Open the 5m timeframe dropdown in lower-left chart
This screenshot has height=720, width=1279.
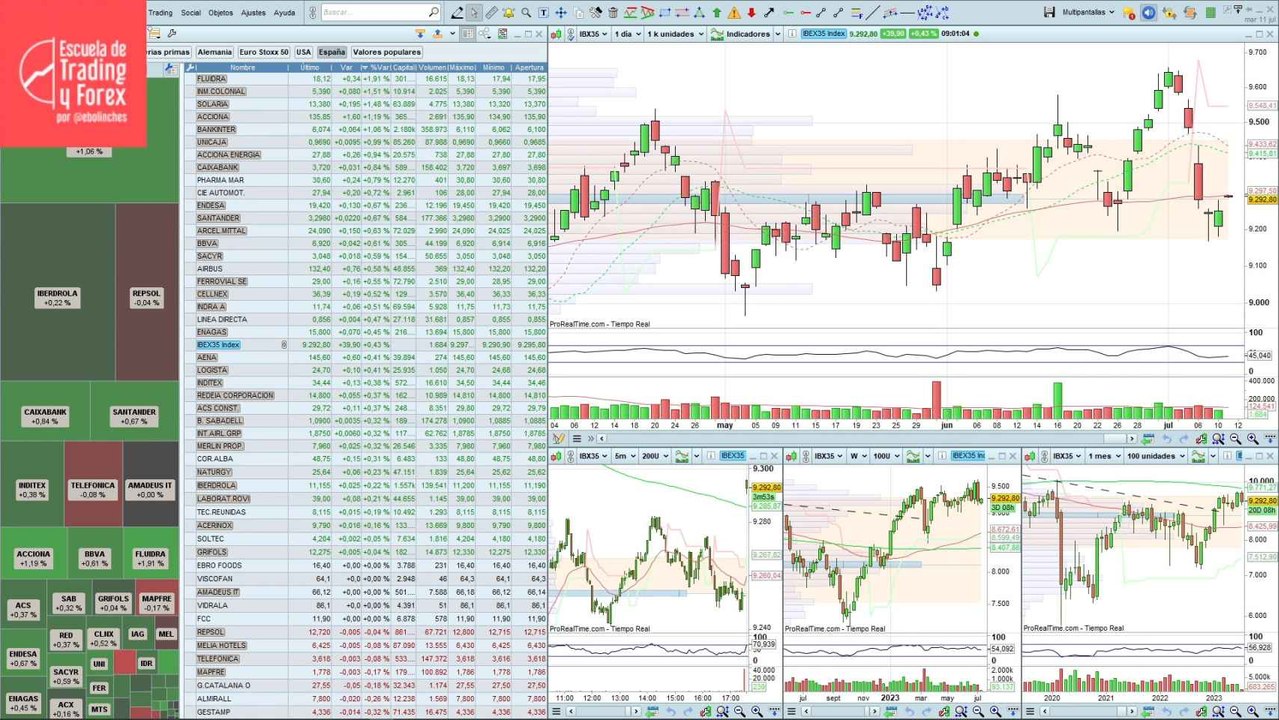pos(624,456)
